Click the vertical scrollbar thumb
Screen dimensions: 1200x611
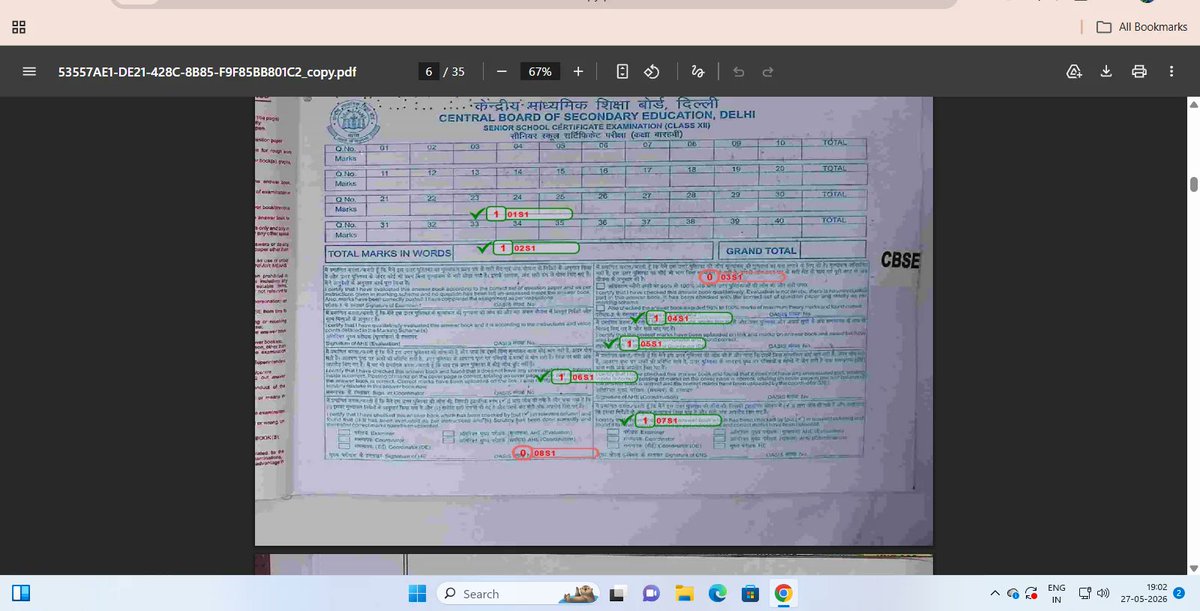(x=1192, y=184)
